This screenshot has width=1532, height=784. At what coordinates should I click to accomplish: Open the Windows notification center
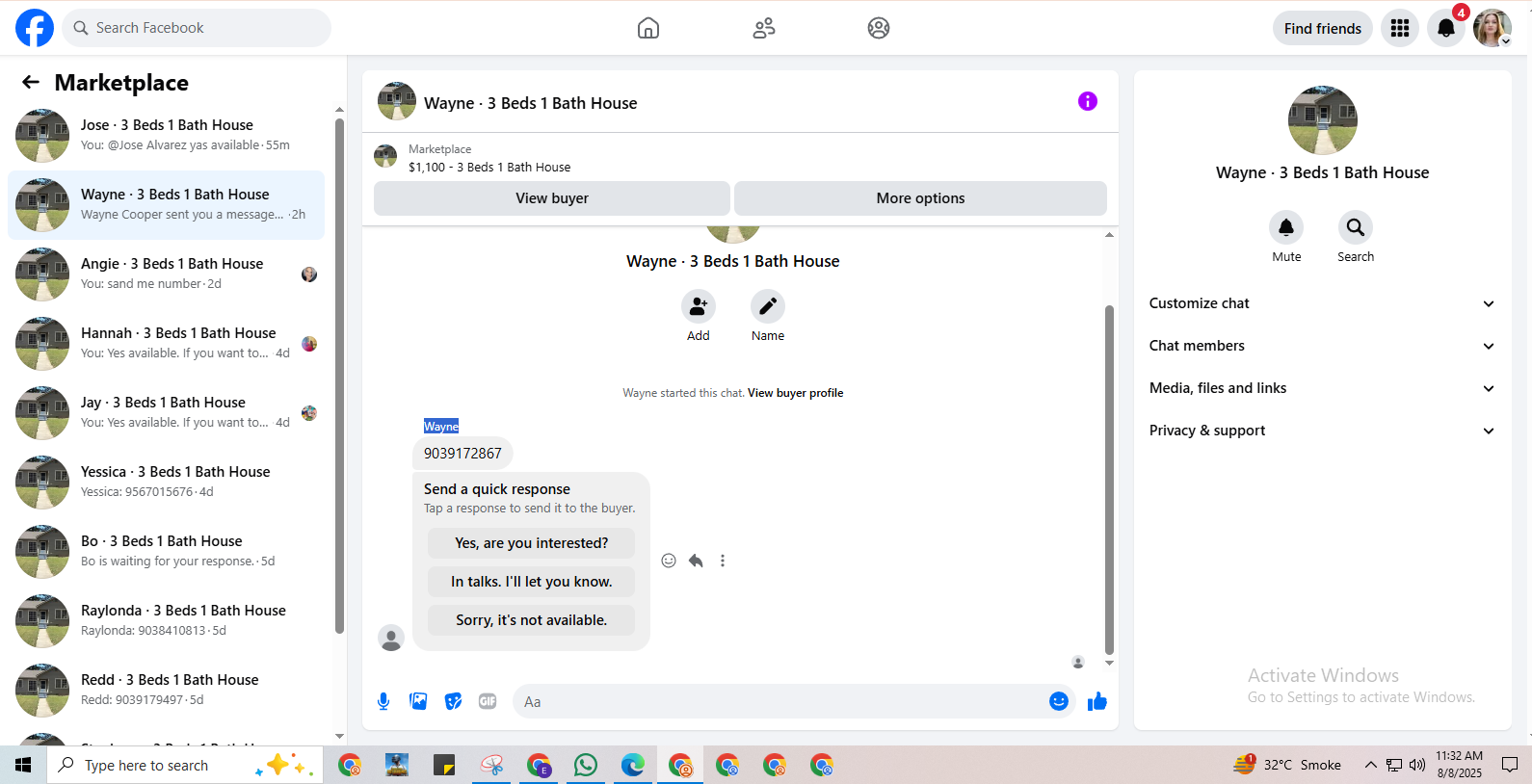(1510, 766)
